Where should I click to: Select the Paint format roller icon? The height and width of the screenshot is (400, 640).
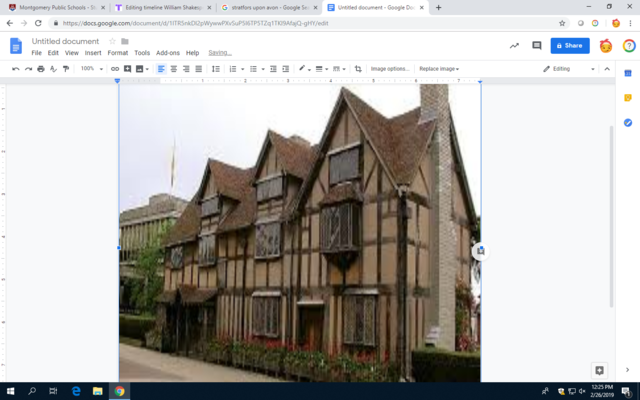point(66,69)
